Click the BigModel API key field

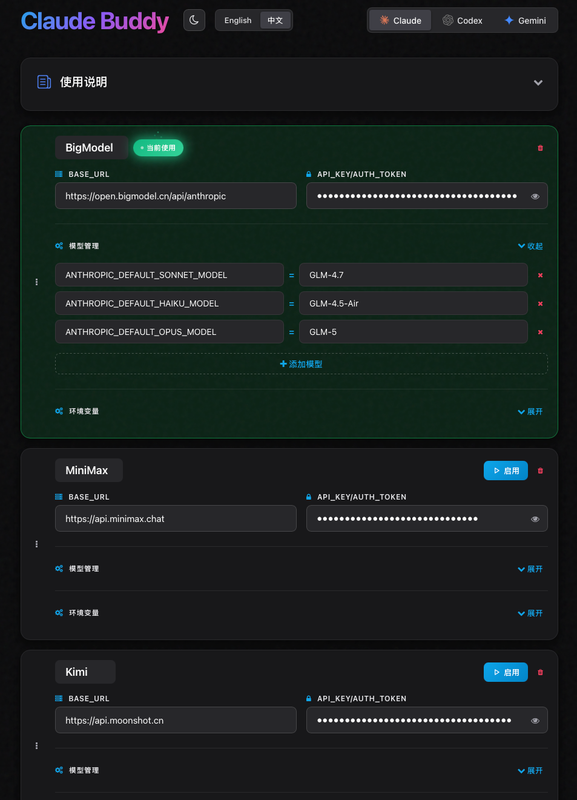427,196
